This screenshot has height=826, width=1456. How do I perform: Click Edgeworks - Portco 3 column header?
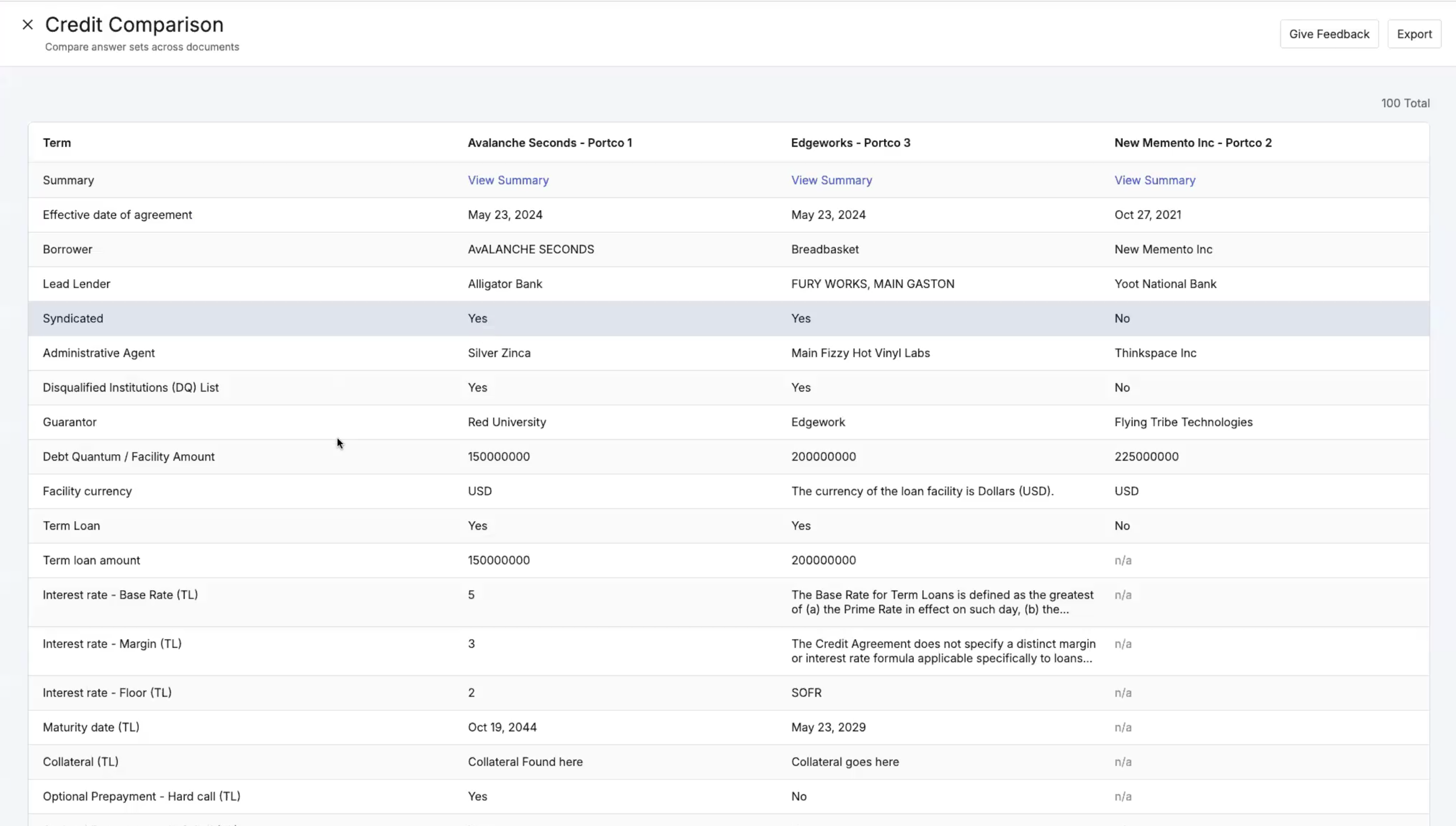(850, 143)
